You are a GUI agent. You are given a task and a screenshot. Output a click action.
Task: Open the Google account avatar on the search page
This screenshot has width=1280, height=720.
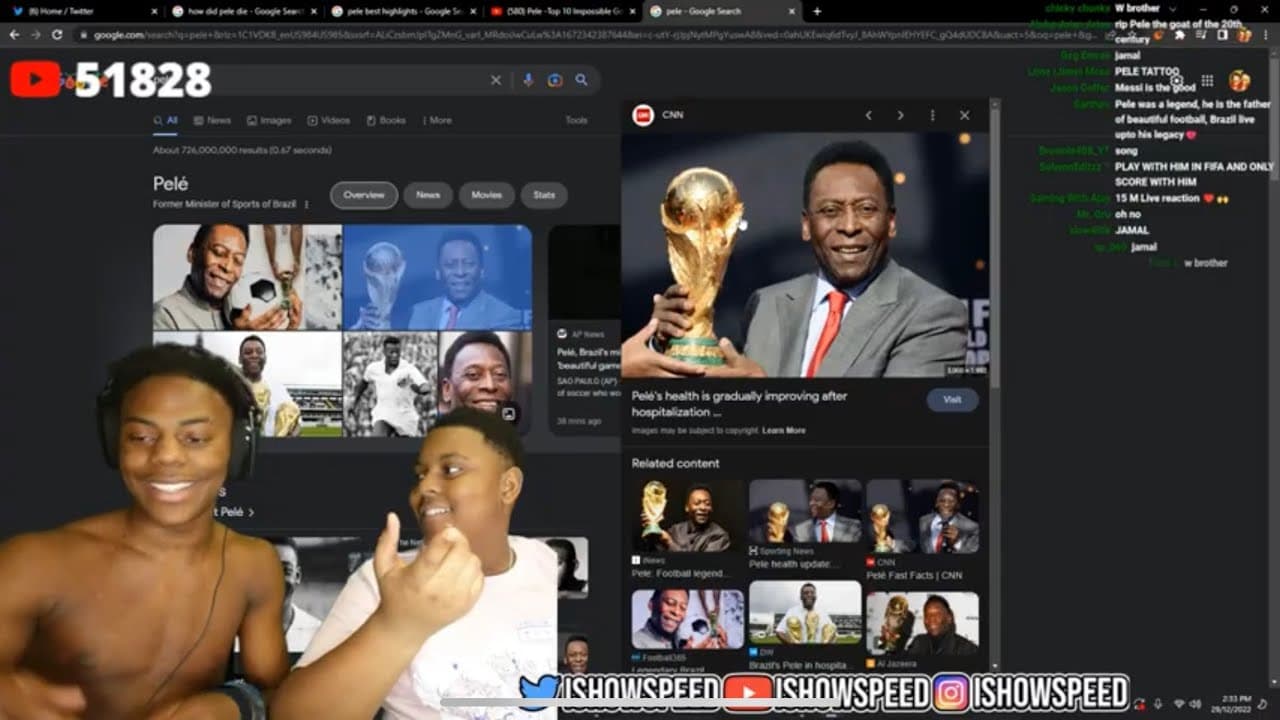1239,80
